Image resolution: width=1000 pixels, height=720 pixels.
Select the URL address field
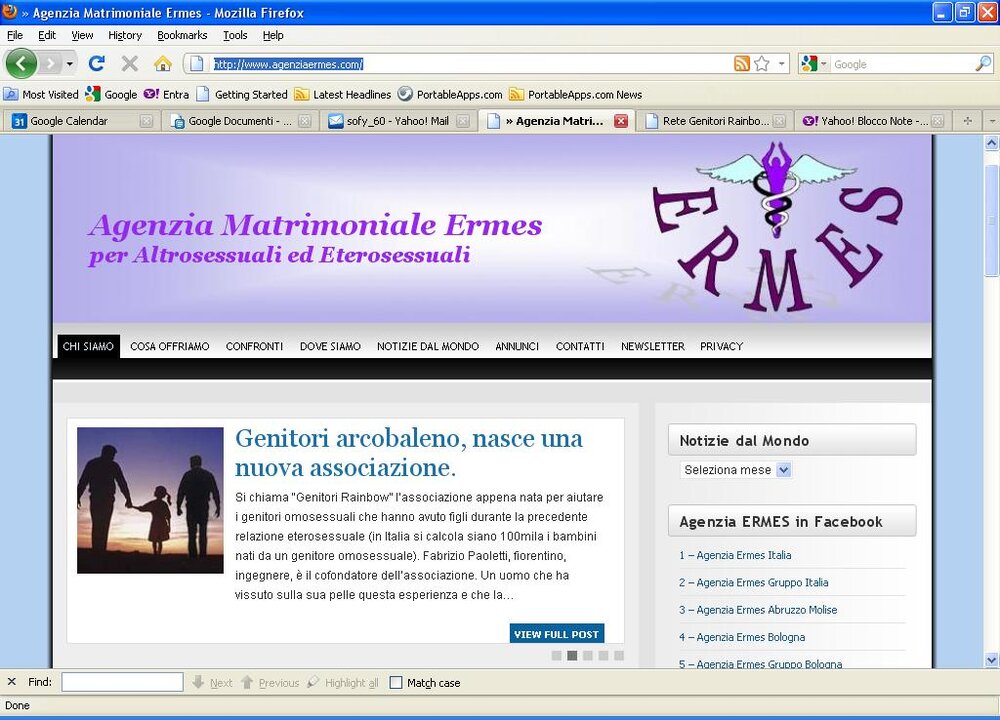coord(472,64)
